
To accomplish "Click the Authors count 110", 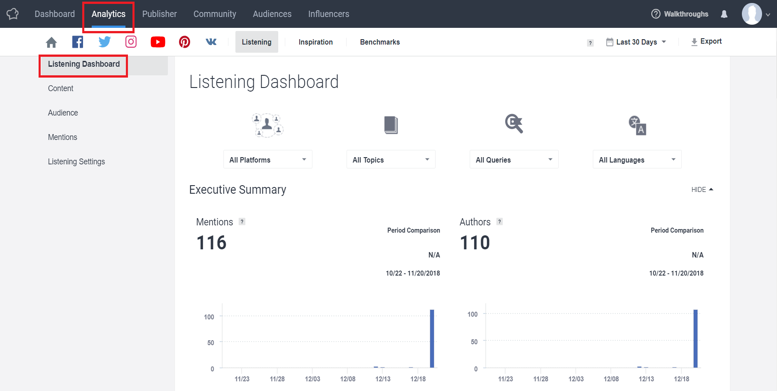I will pos(475,243).
